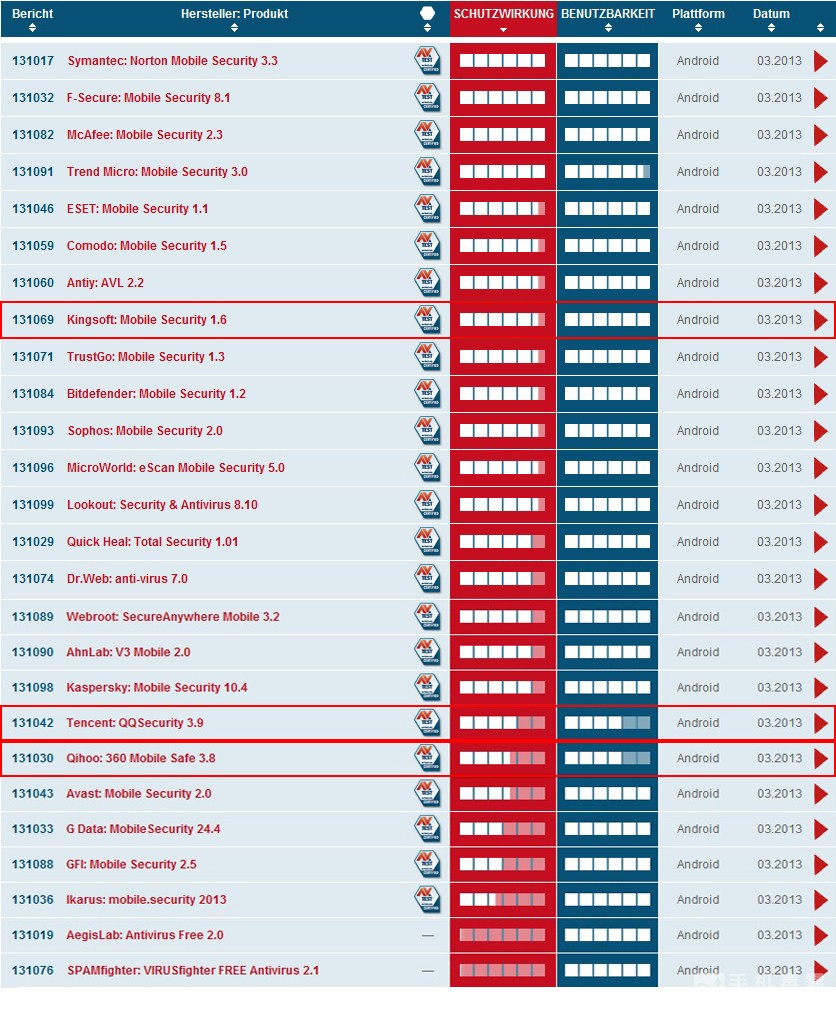Screen dimensions: 836x1011
Task: Click red arrow in McAfee row
Action: coord(821,135)
